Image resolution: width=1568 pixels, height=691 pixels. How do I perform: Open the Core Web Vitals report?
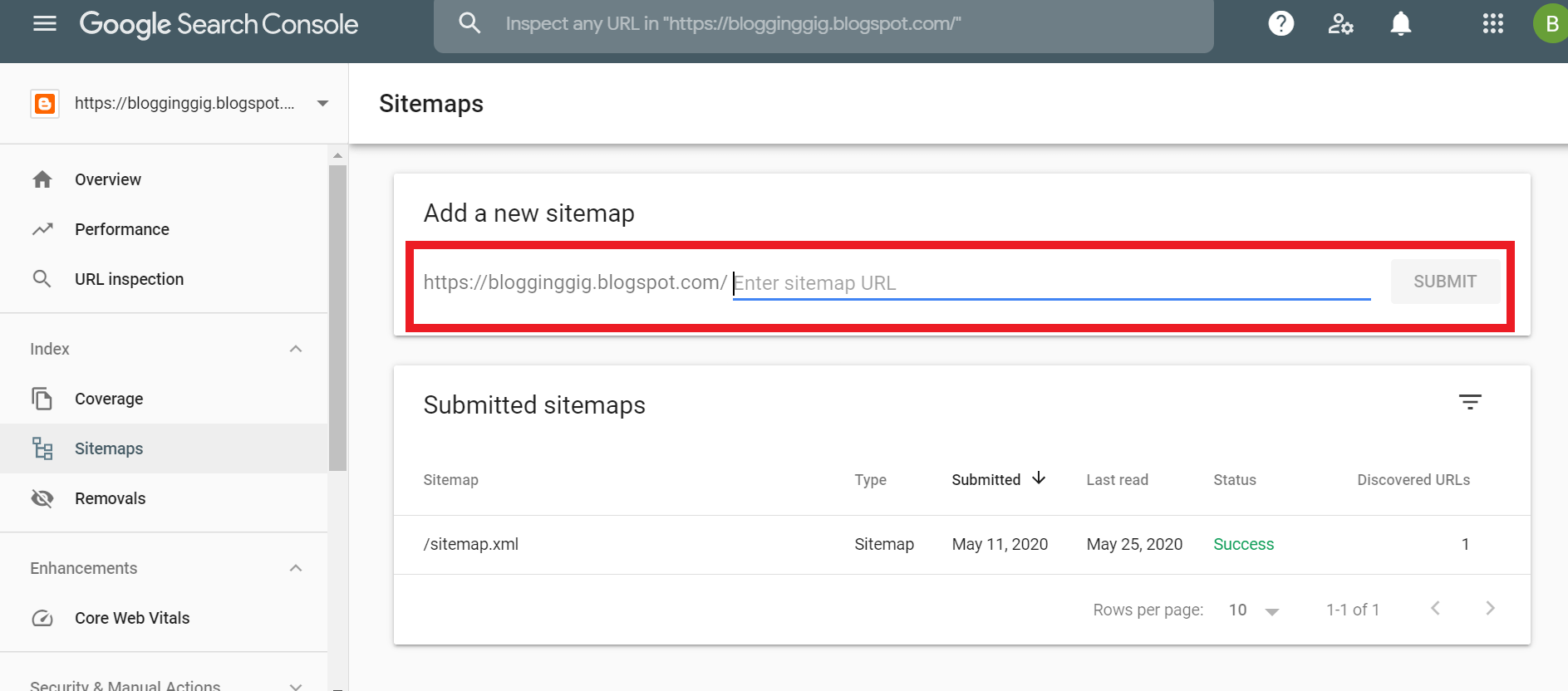[165, 618]
